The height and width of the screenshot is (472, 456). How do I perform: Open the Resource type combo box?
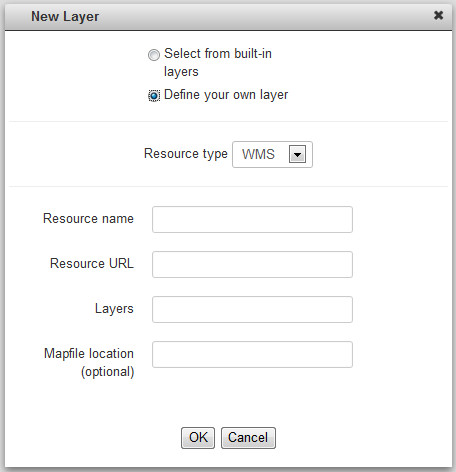pyautogui.click(x=272, y=154)
